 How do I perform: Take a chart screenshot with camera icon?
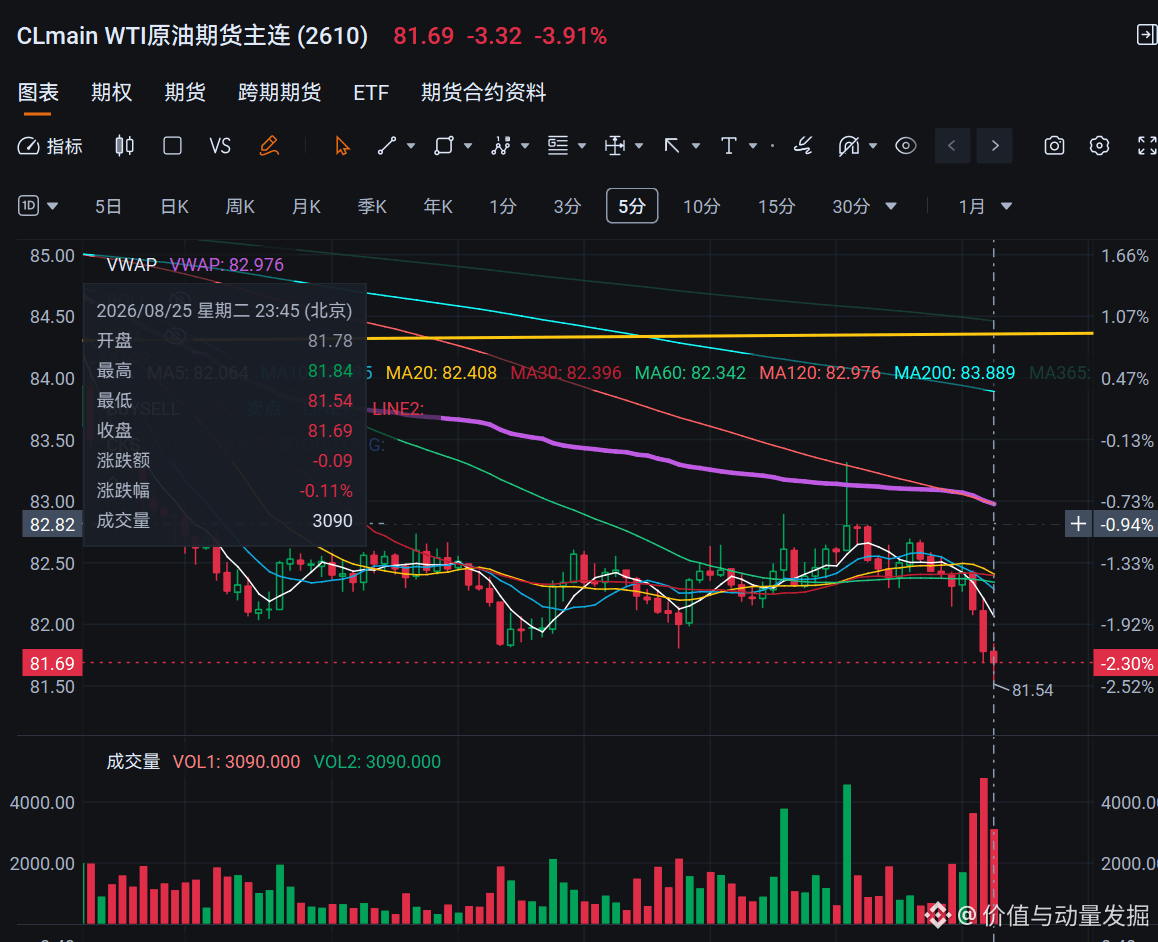click(1054, 145)
